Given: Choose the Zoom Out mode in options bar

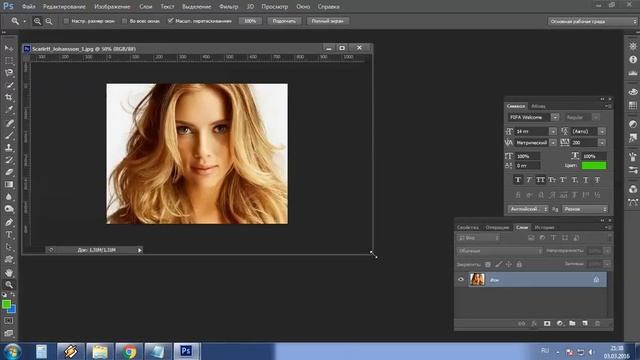Looking at the screenshot, I should coord(49,21).
